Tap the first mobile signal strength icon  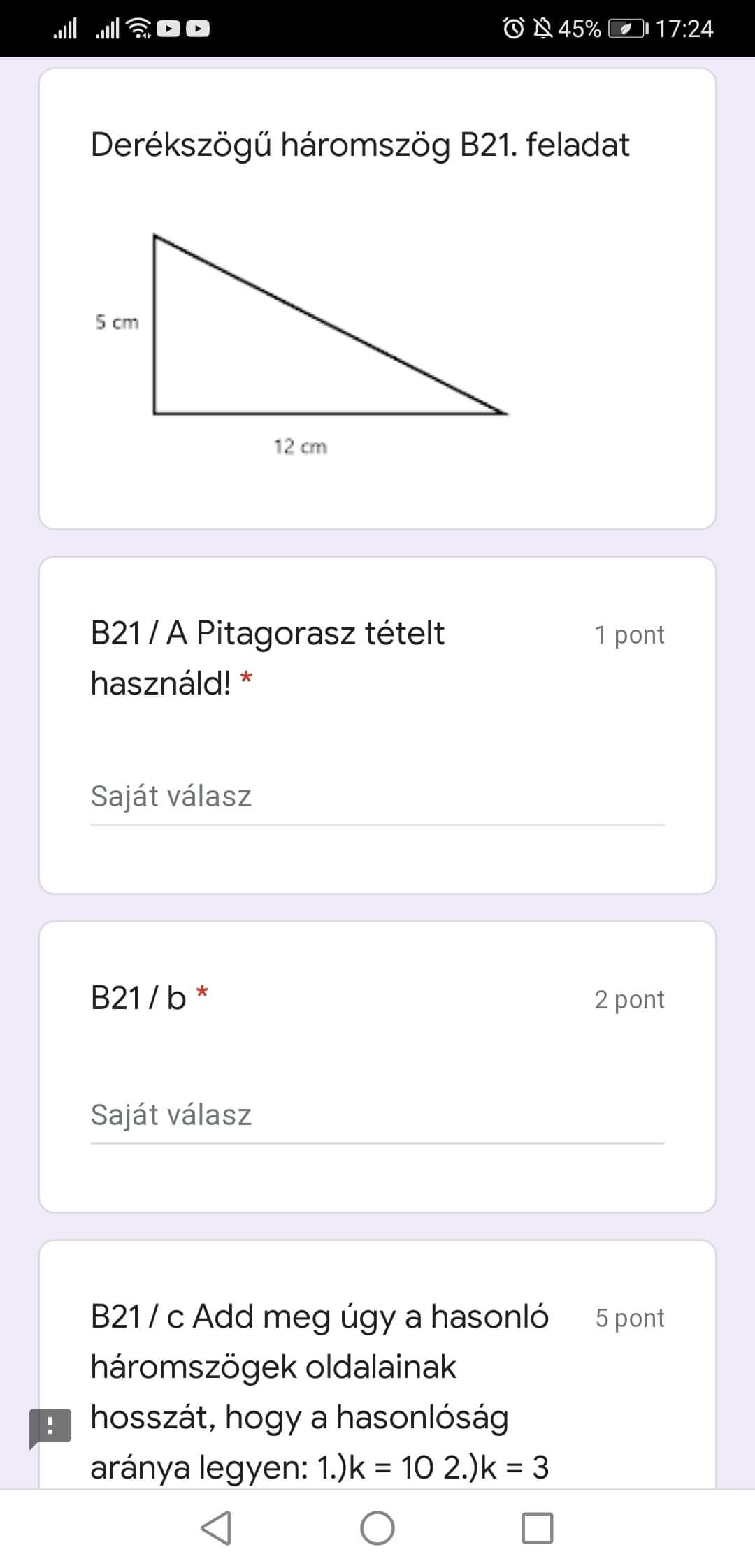[x=65, y=29]
